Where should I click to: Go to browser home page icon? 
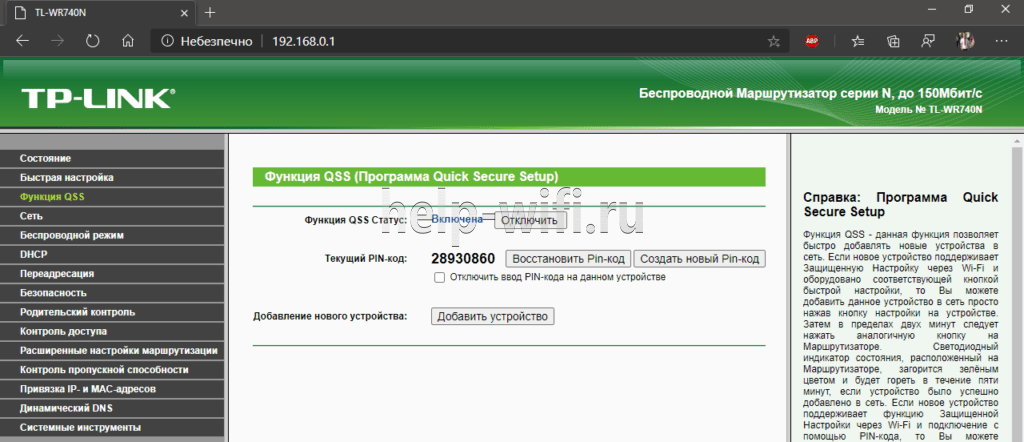click(128, 41)
